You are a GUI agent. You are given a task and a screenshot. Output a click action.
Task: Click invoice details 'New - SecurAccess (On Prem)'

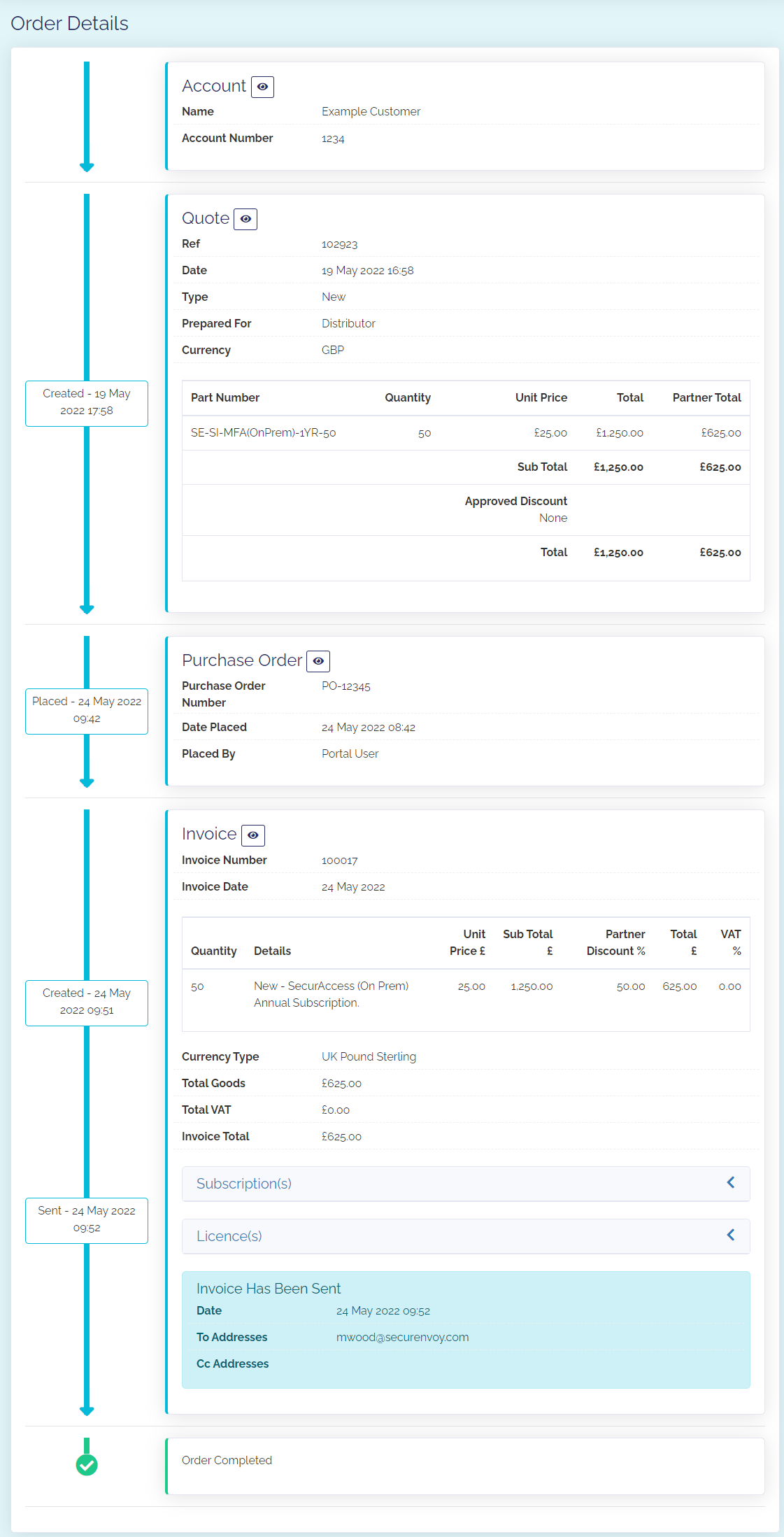click(332, 986)
